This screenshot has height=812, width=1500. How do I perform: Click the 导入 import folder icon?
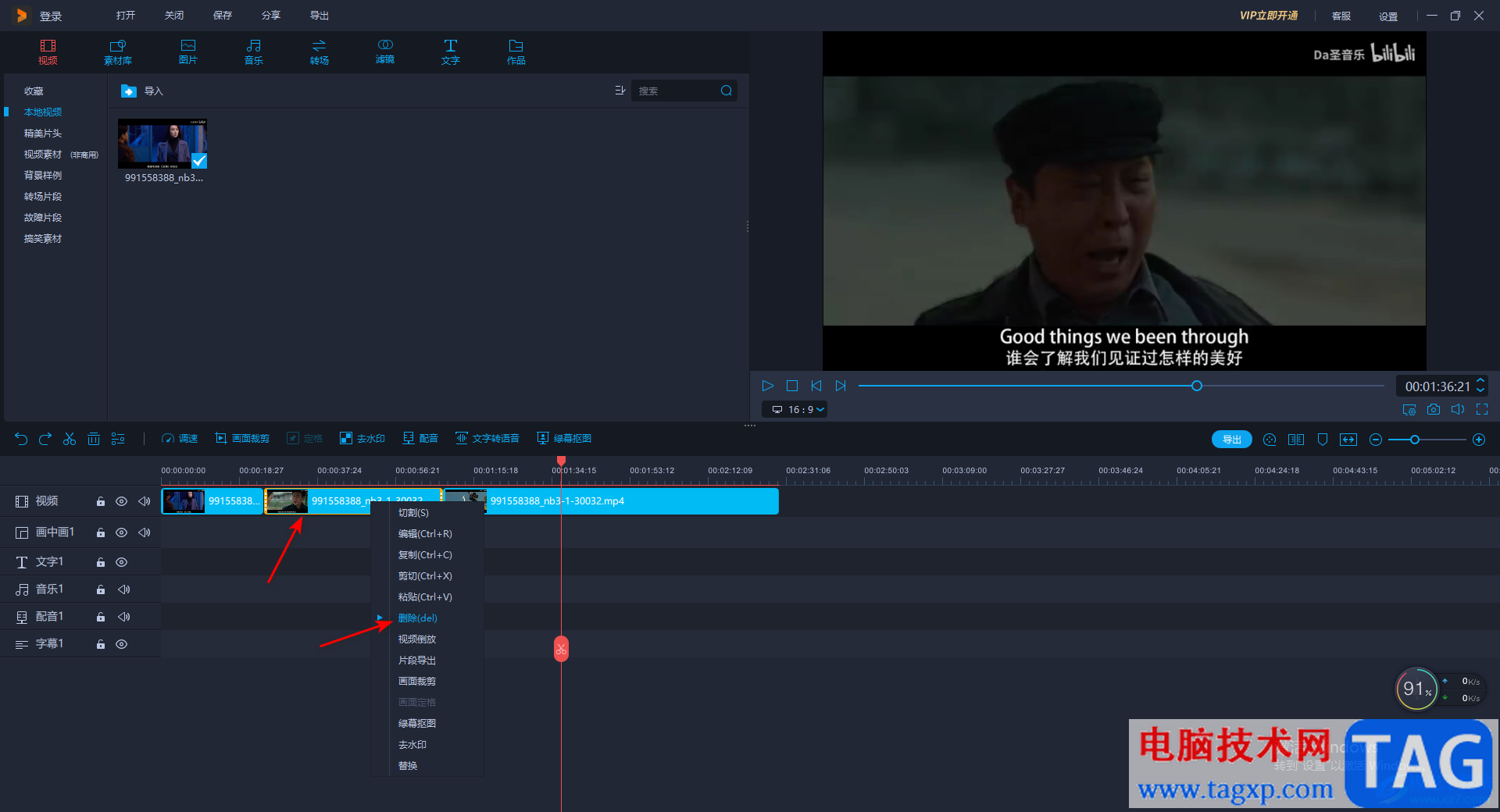point(129,91)
